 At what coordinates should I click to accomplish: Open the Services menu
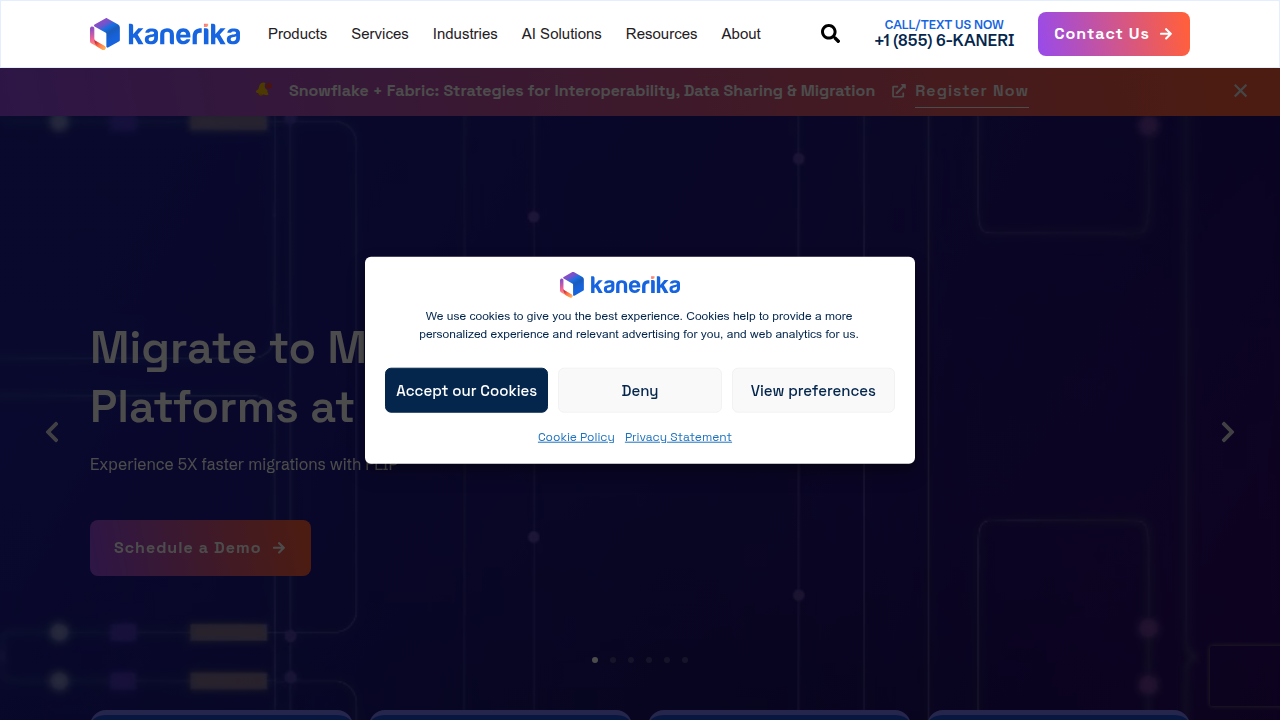[x=380, y=34]
